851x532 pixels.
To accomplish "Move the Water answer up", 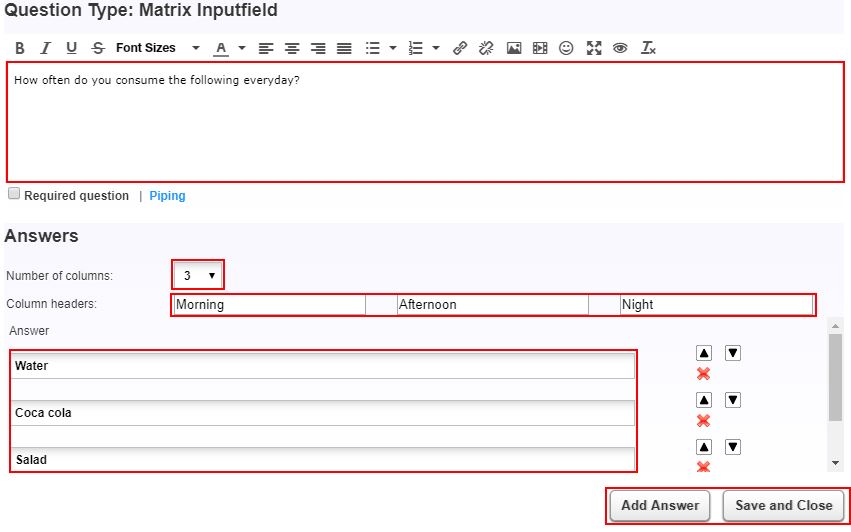I will coord(704,353).
